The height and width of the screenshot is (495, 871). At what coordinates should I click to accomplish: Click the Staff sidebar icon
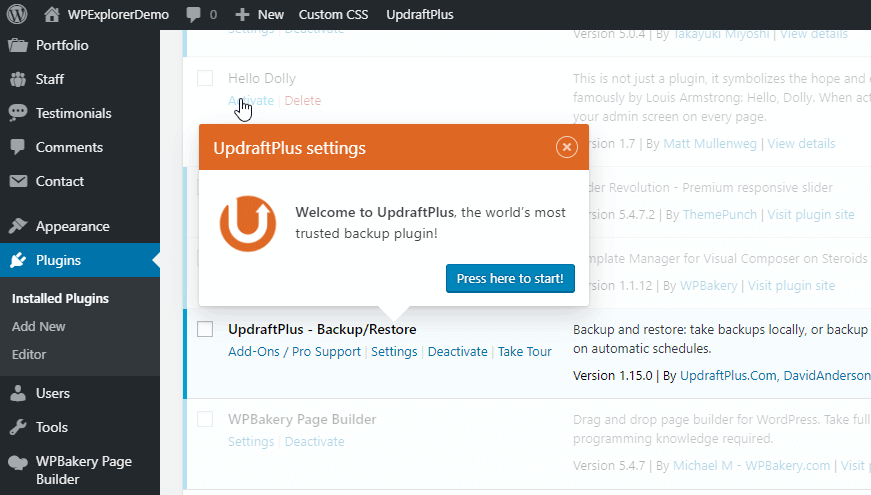click(x=18, y=79)
